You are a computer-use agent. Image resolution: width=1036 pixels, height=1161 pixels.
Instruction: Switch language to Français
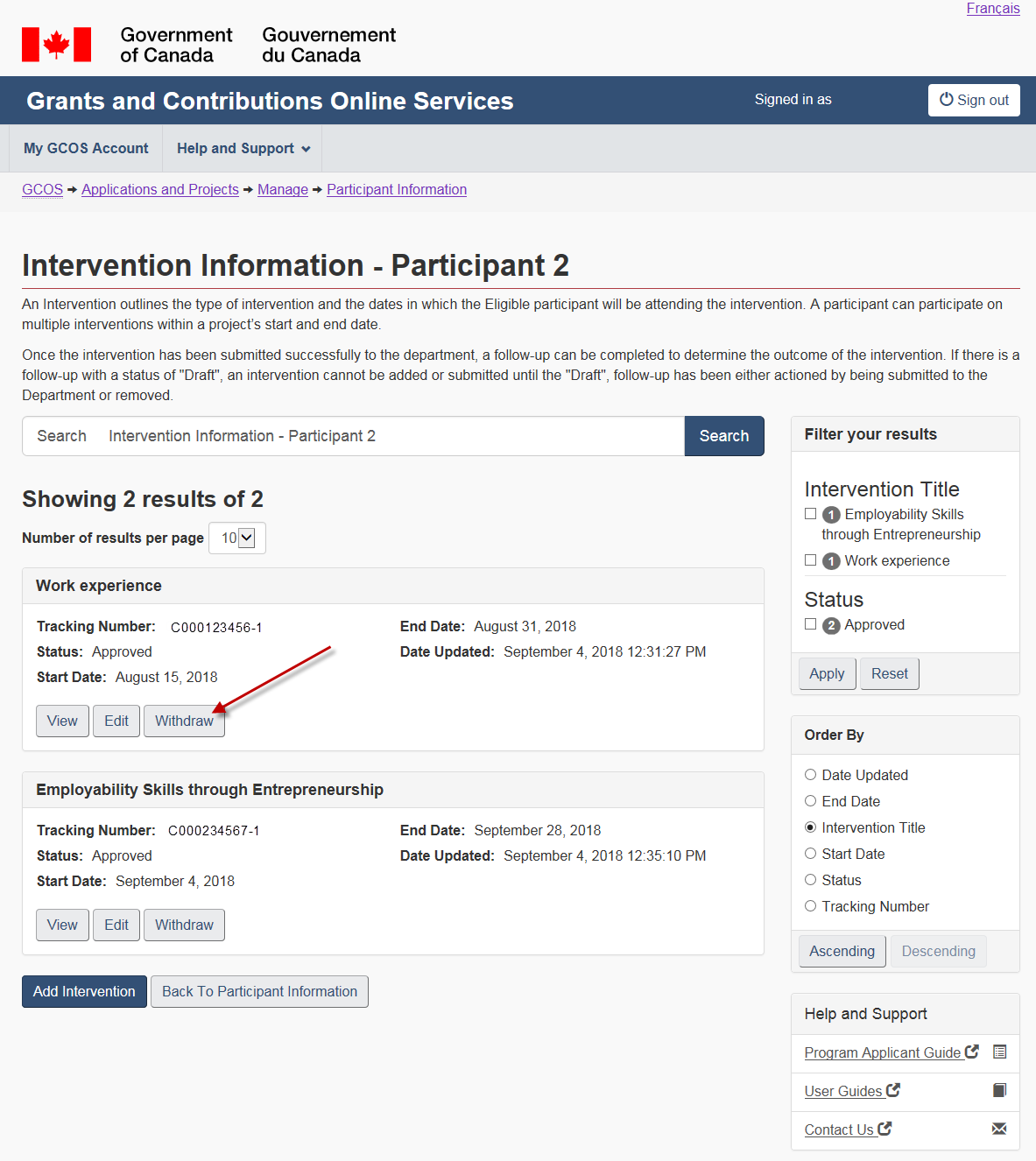coord(993,9)
